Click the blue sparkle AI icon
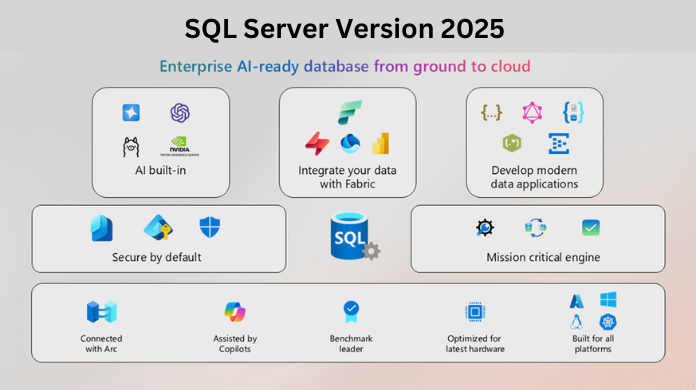The width and height of the screenshot is (696, 390). click(131, 113)
